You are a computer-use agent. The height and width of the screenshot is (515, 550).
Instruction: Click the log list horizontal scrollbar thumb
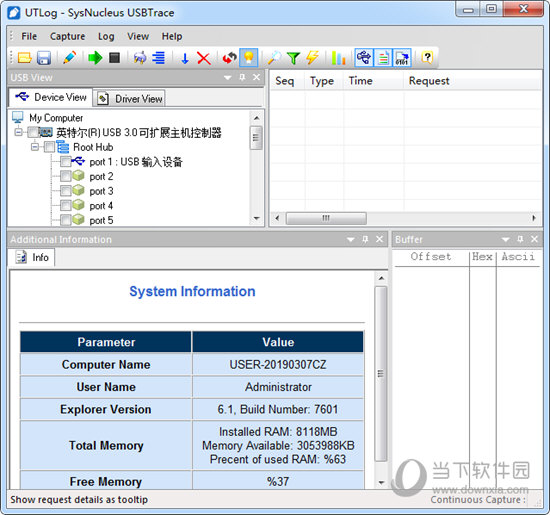pos(326,218)
